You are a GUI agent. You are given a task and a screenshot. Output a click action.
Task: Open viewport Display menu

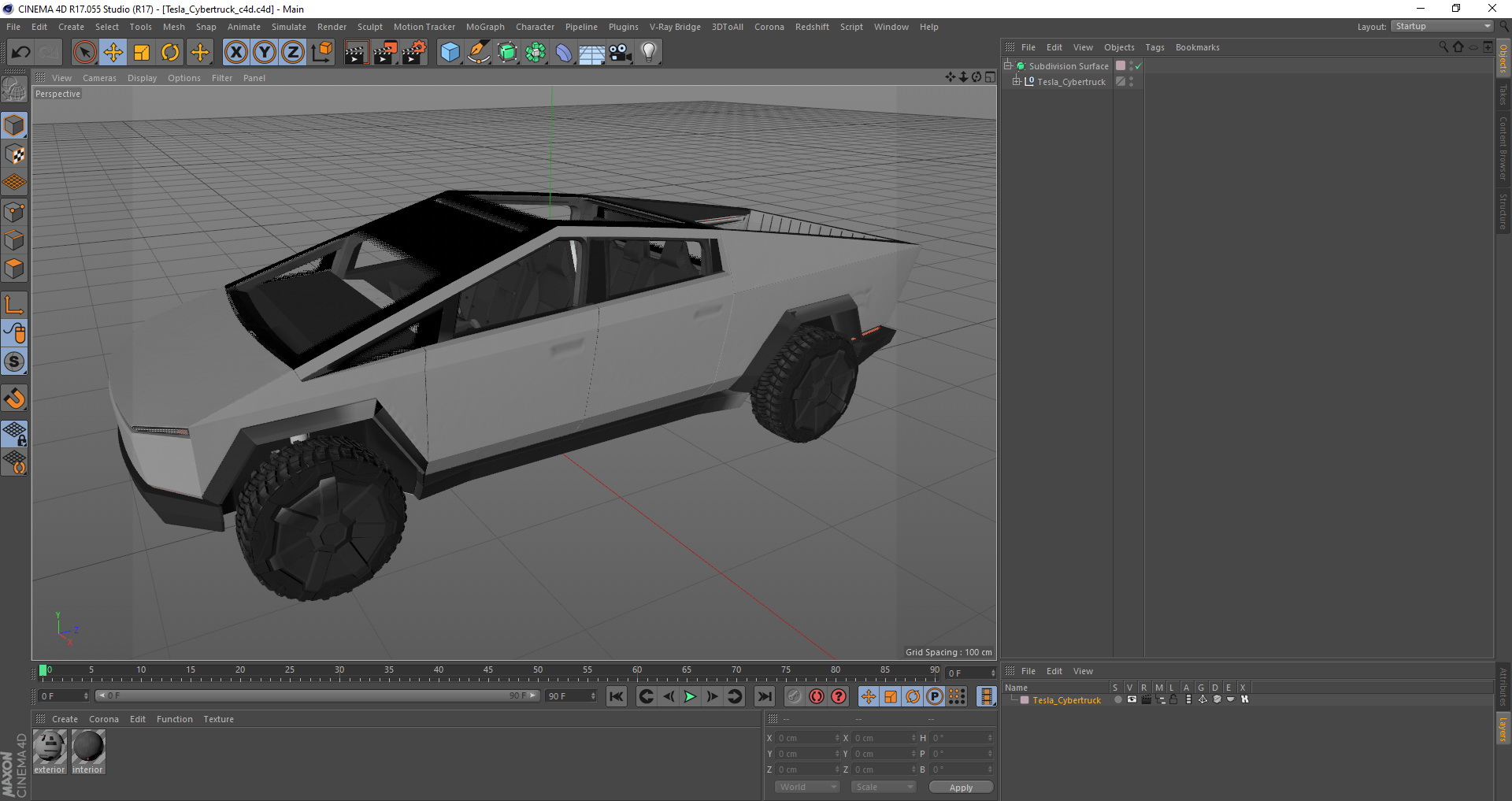coord(142,78)
